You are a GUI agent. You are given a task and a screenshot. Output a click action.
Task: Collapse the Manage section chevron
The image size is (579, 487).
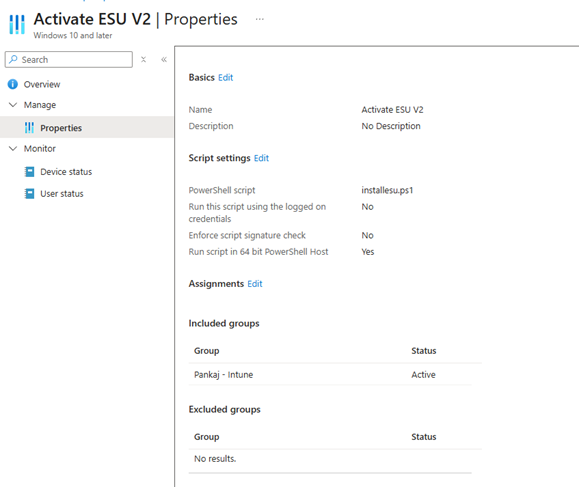13,105
